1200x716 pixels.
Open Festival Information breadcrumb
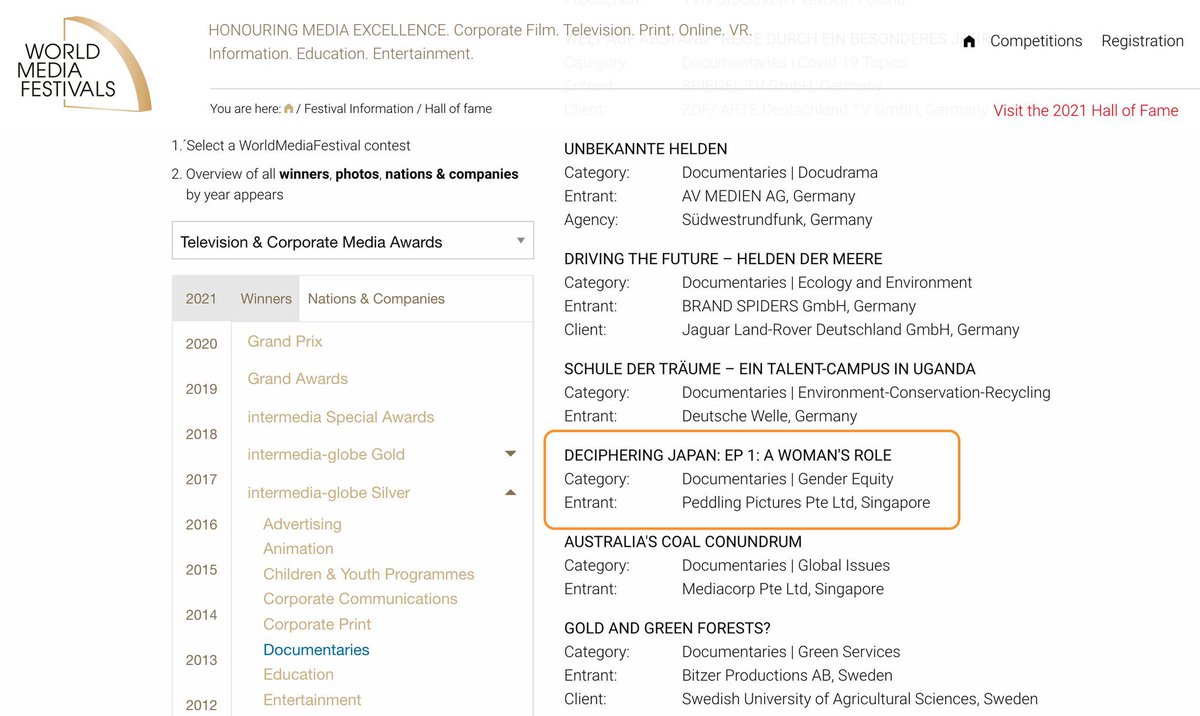coord(358,109)
